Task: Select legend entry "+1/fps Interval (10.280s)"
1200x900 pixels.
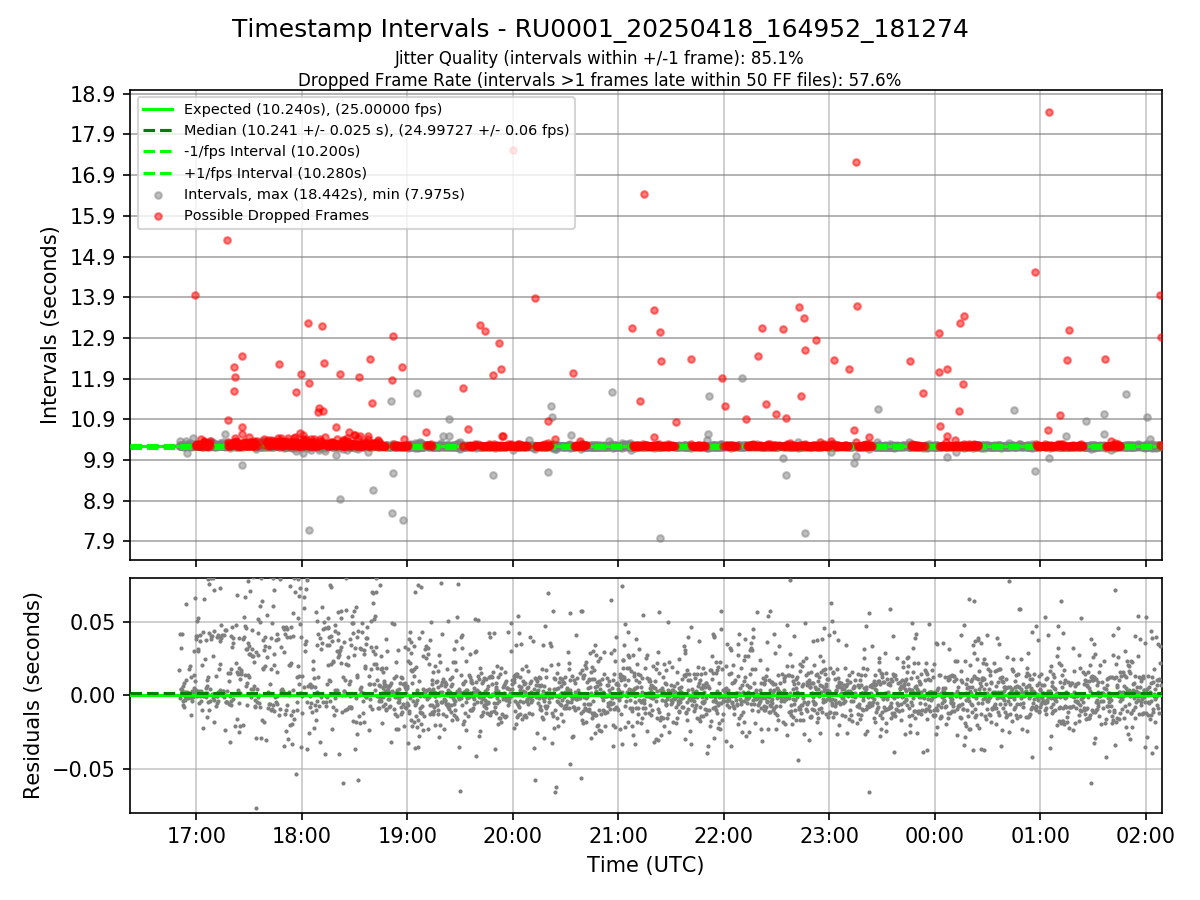Action: (x=275, y=173)
